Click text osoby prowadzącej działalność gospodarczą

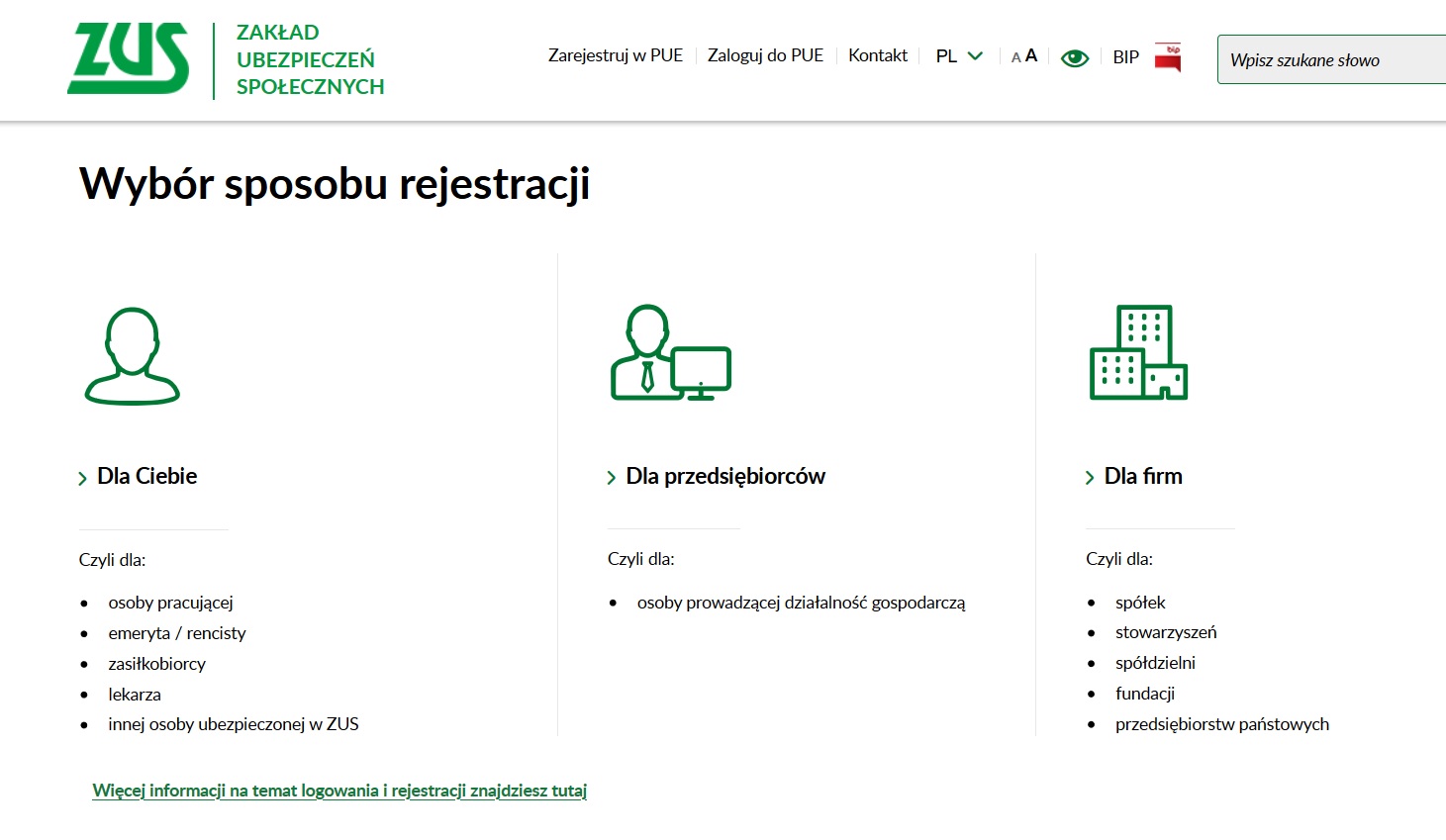pos(801,603)
